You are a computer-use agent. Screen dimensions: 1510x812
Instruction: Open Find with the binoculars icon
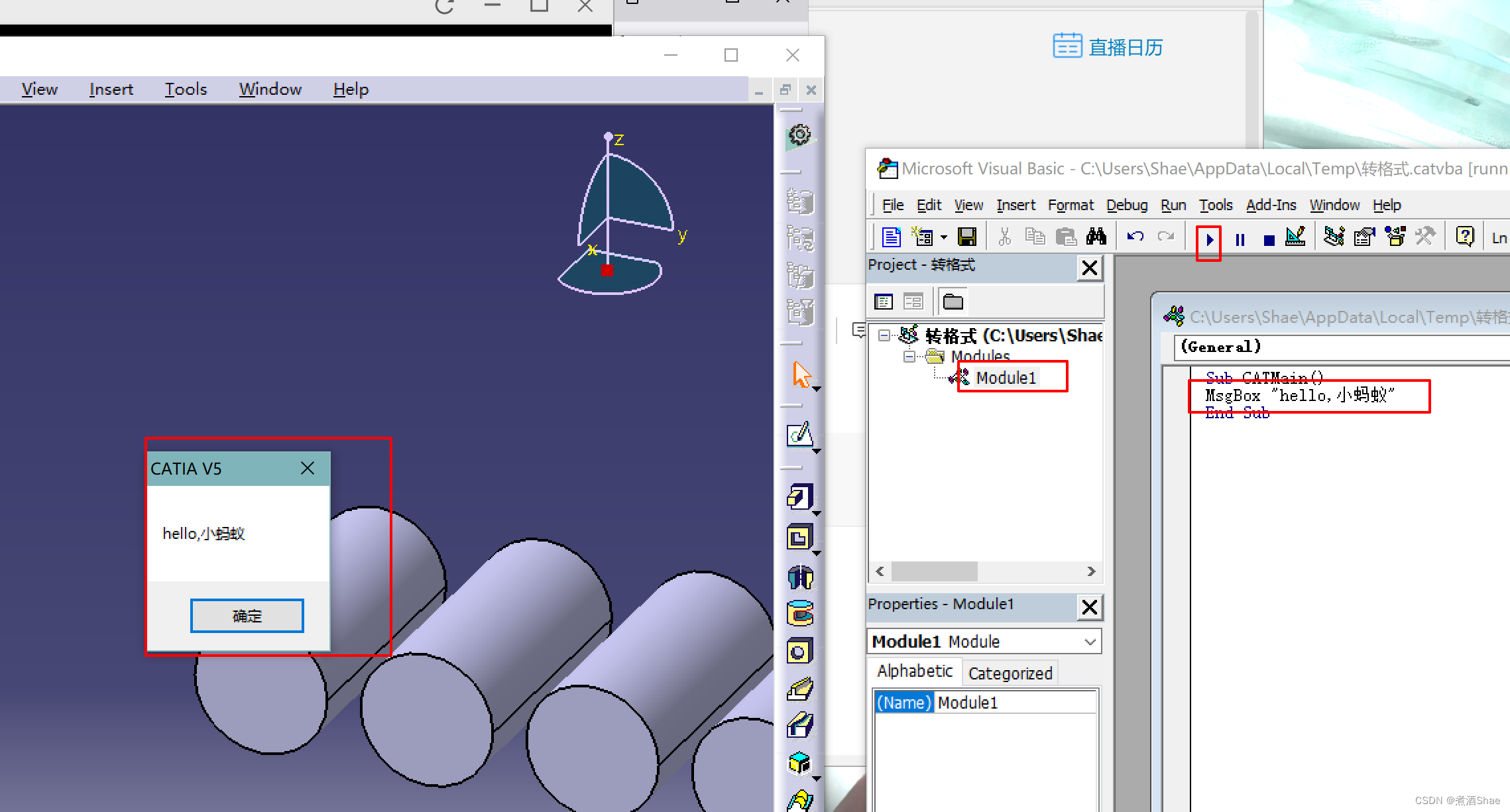[1096, 237]
